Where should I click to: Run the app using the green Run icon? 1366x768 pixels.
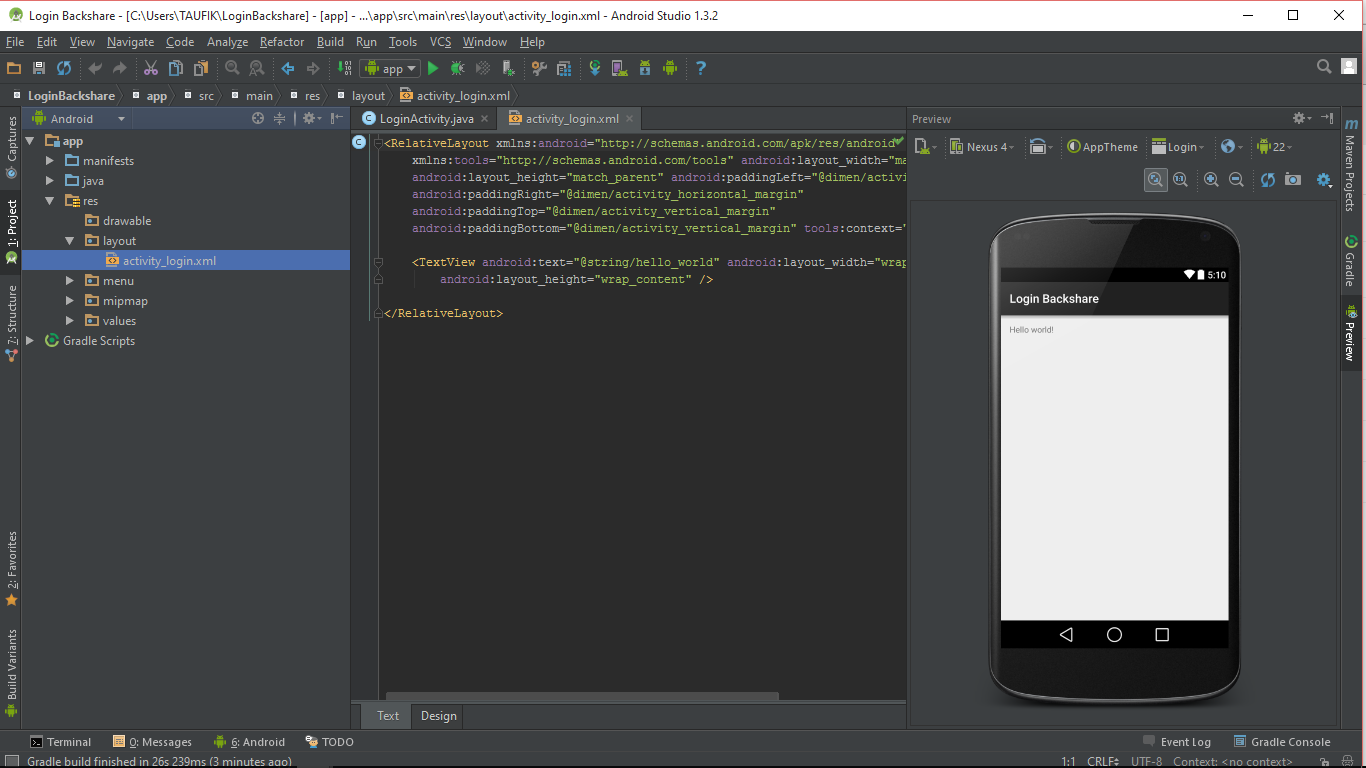pyautogui.click(x=433, y=68)
